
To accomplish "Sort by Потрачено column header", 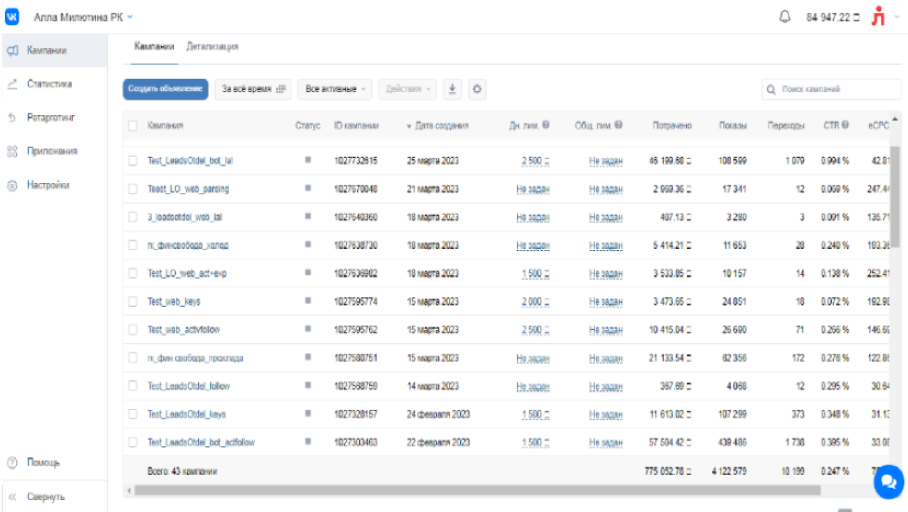I will tap(672, 126).
